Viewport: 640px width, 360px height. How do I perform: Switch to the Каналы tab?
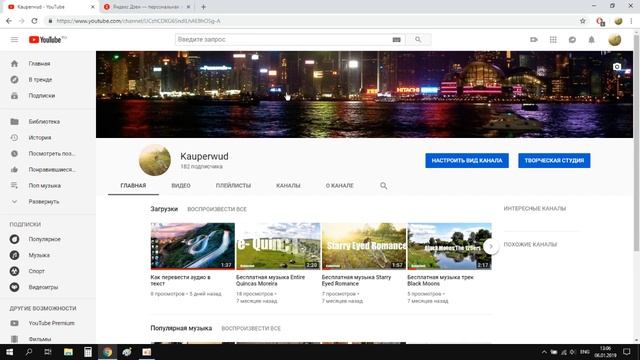pyautogui.click(x=288, y=186)
